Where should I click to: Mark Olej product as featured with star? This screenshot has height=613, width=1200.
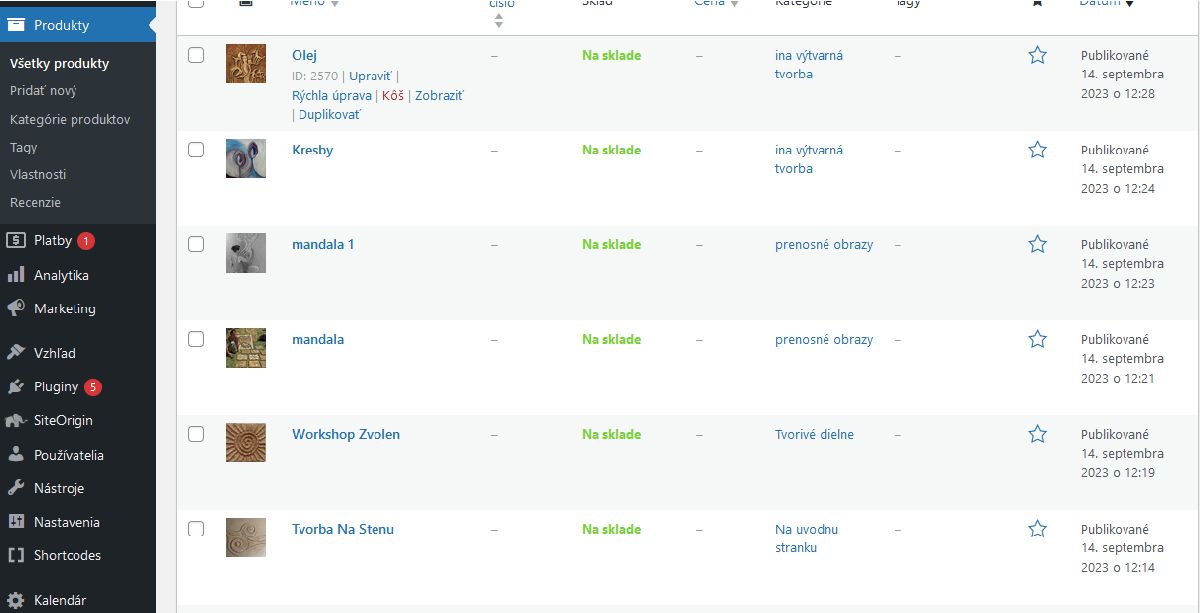1037,55
